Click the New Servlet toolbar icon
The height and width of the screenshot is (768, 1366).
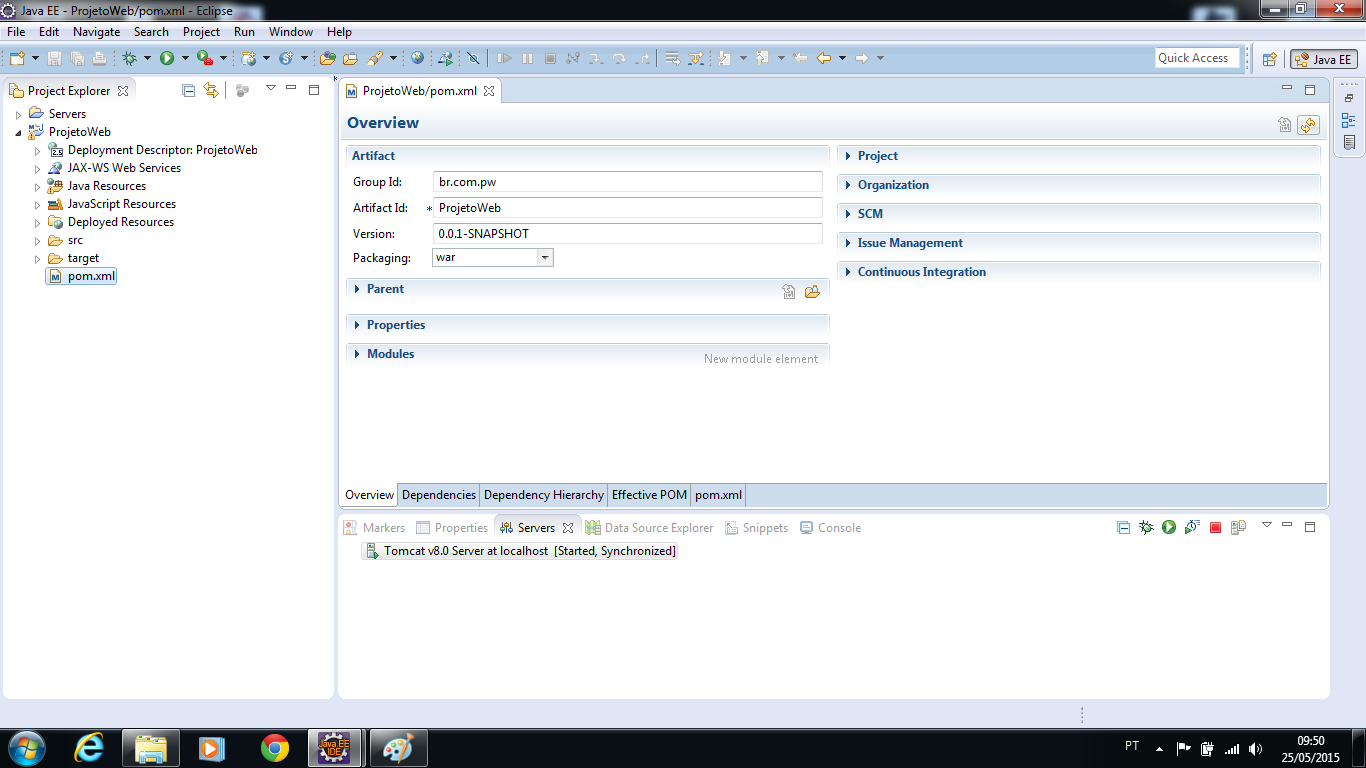click(x=286, y=58)
